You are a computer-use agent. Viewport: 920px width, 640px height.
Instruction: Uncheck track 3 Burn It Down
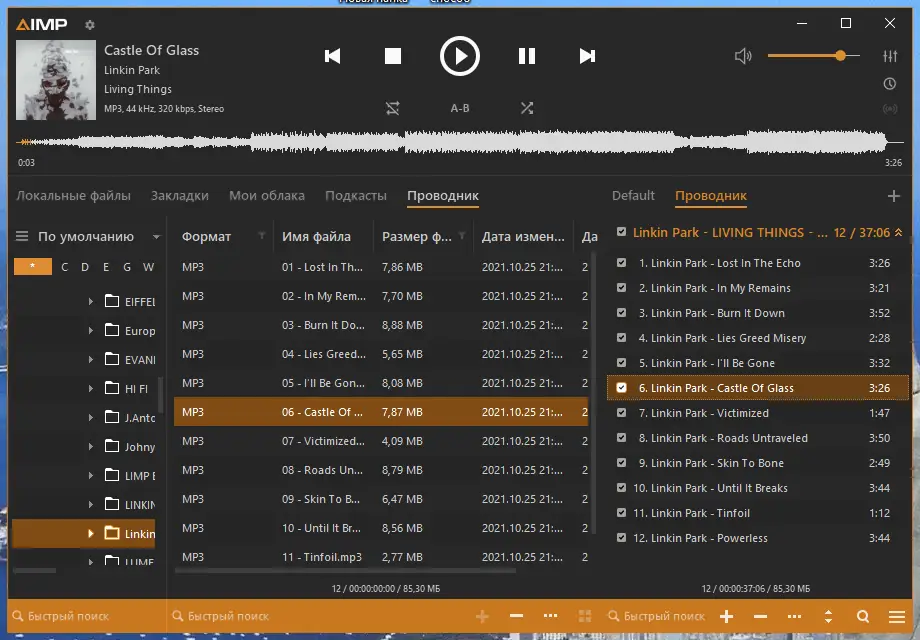pyautogui.click(x=621, y=313)
